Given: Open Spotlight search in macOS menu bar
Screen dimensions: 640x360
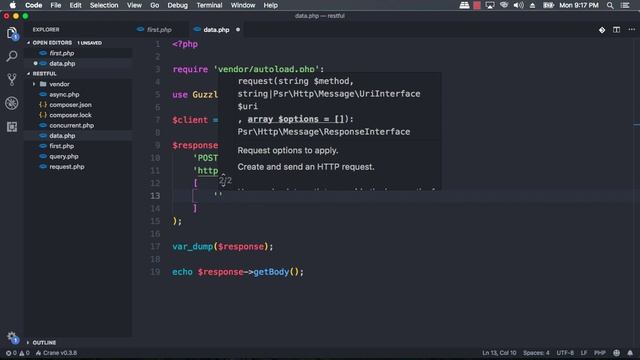Looking at the screenshot, I should point(610,5).
